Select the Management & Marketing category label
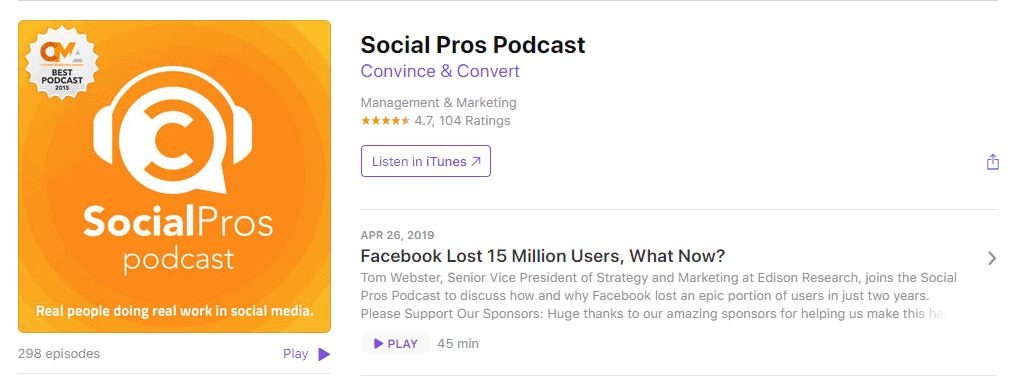Image resolution: width=1031 pixels, height=377 pixels. pos(439,103)
